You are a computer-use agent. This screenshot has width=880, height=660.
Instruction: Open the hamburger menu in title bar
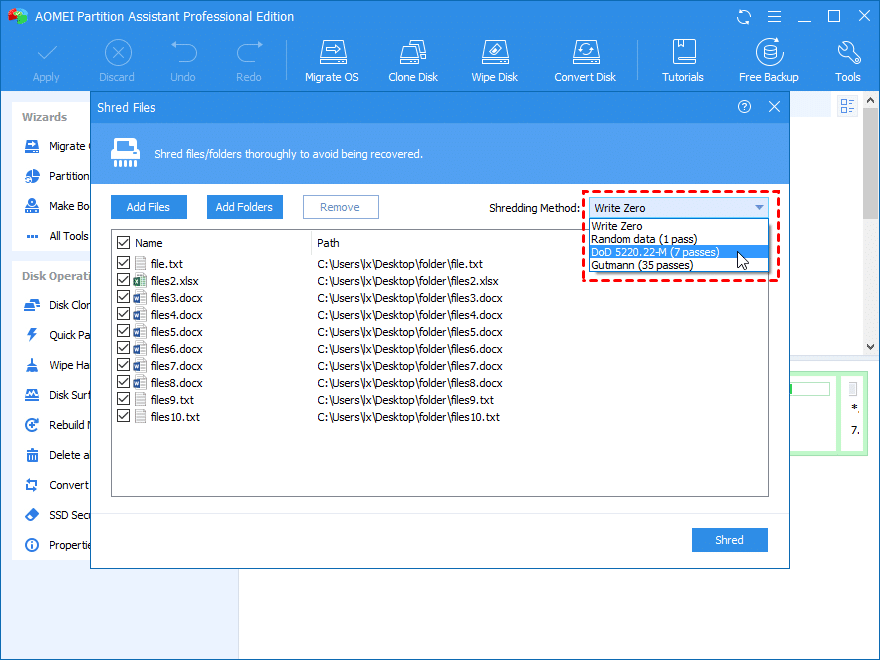coord(774,17)
